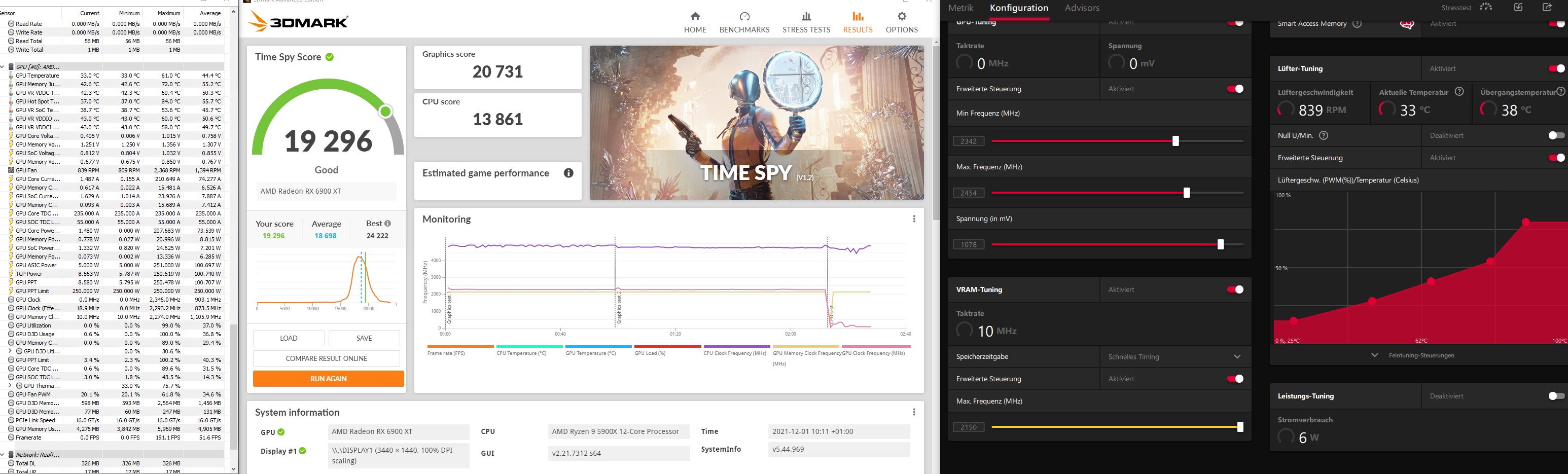Click the help icon beside Null U/Min.

click(1323, 136)
